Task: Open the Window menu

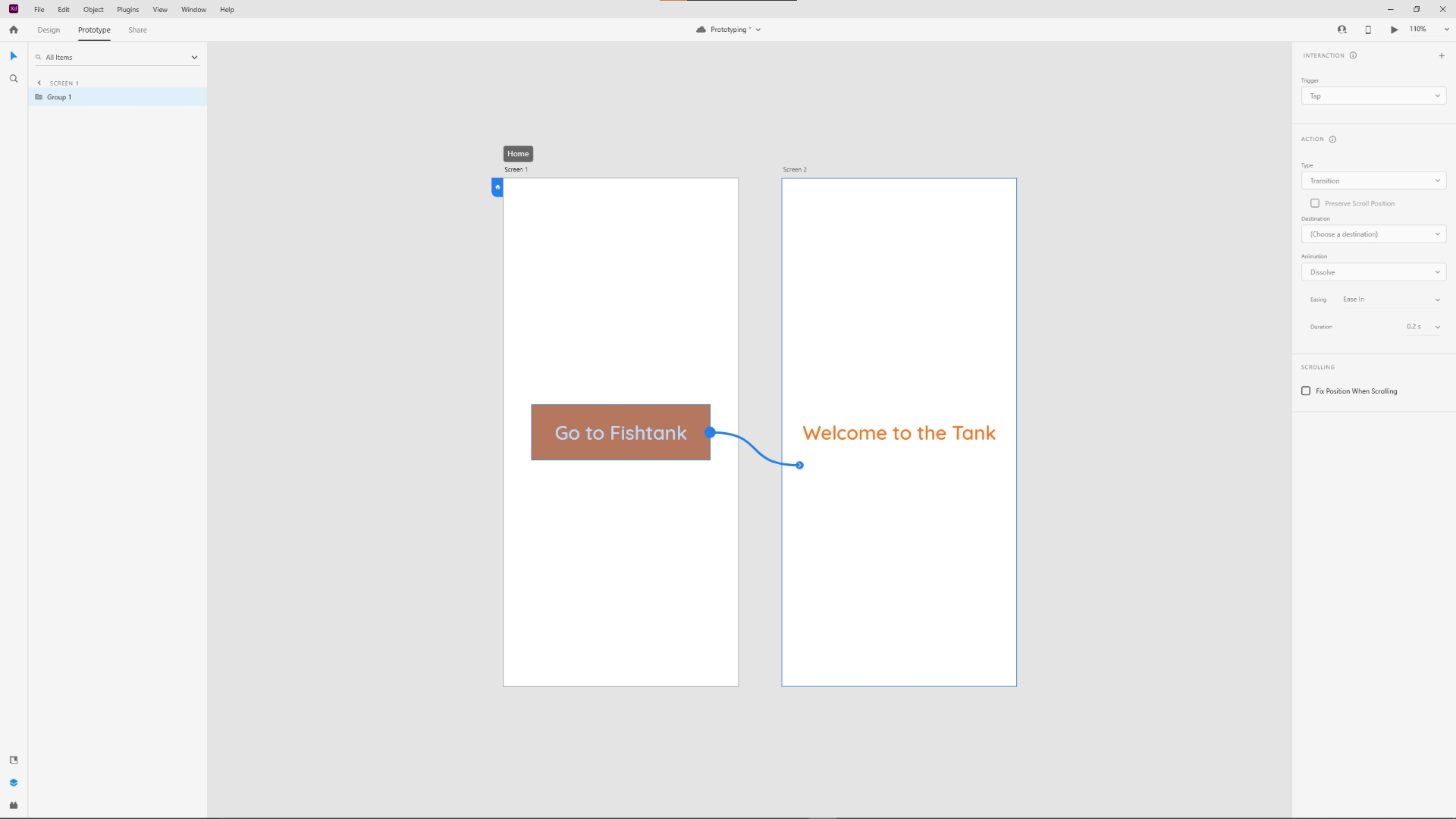Action: click(193, 10)
